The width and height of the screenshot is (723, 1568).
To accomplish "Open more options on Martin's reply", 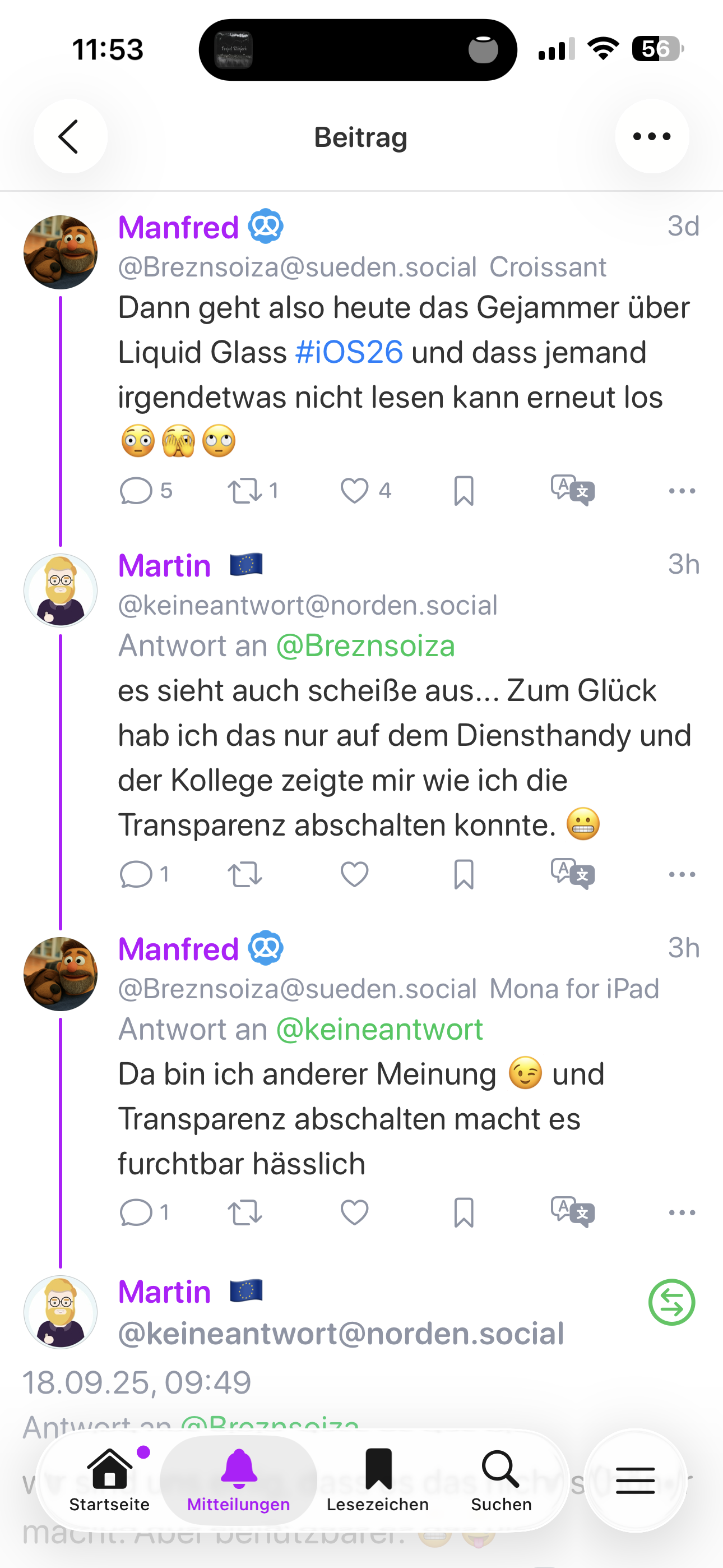I will coord(682,875).
